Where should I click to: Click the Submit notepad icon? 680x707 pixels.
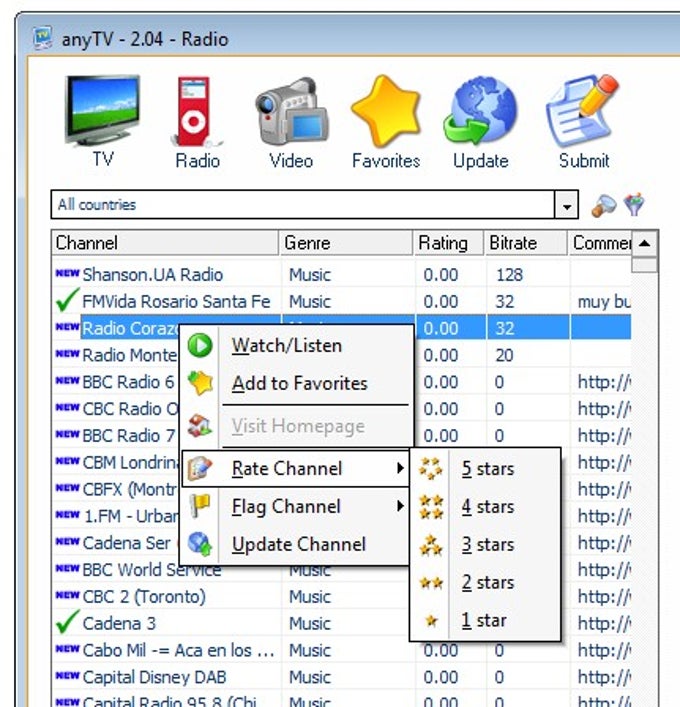[583, 111]
